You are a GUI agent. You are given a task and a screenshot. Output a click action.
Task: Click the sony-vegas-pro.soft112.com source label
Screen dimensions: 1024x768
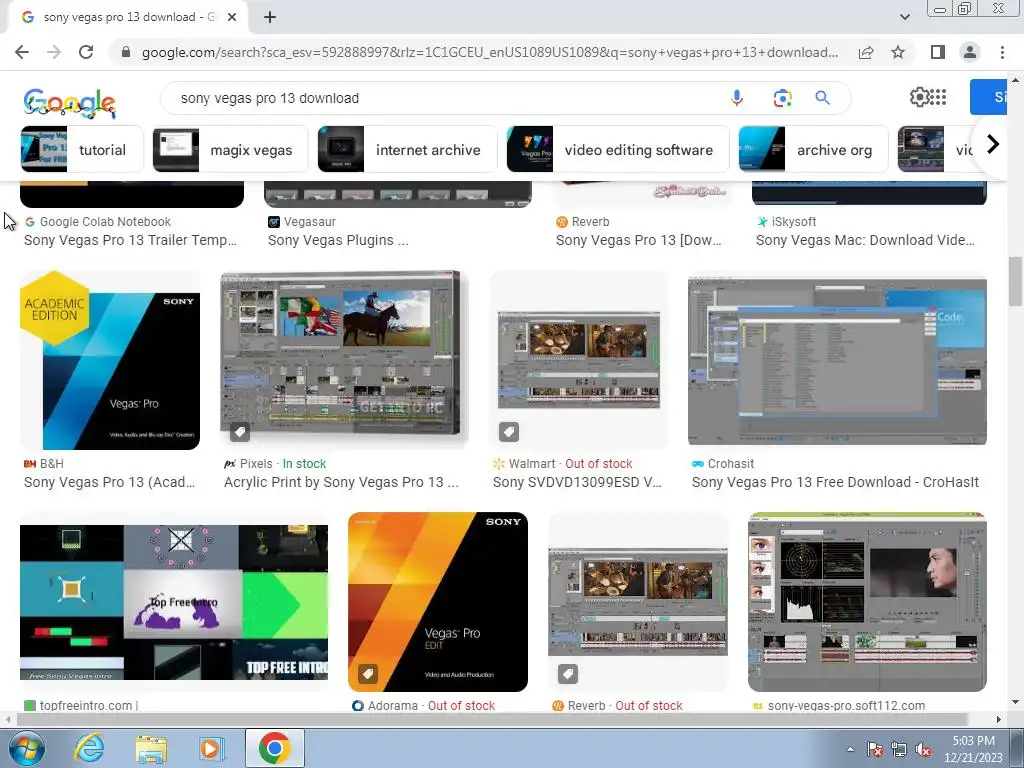point(846,705)
